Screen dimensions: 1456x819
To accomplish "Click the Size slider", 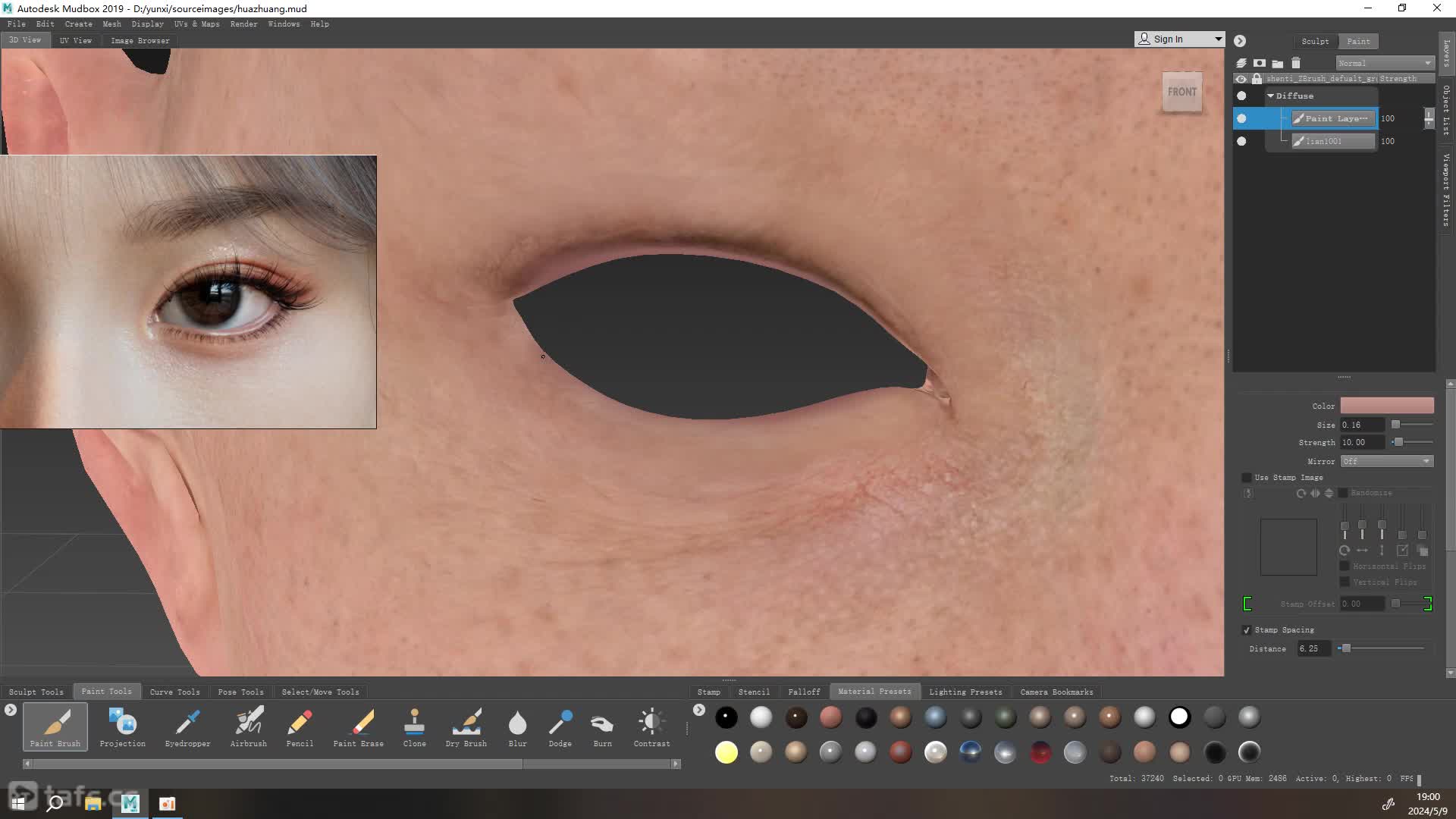I will click(x=1412, y=425).
